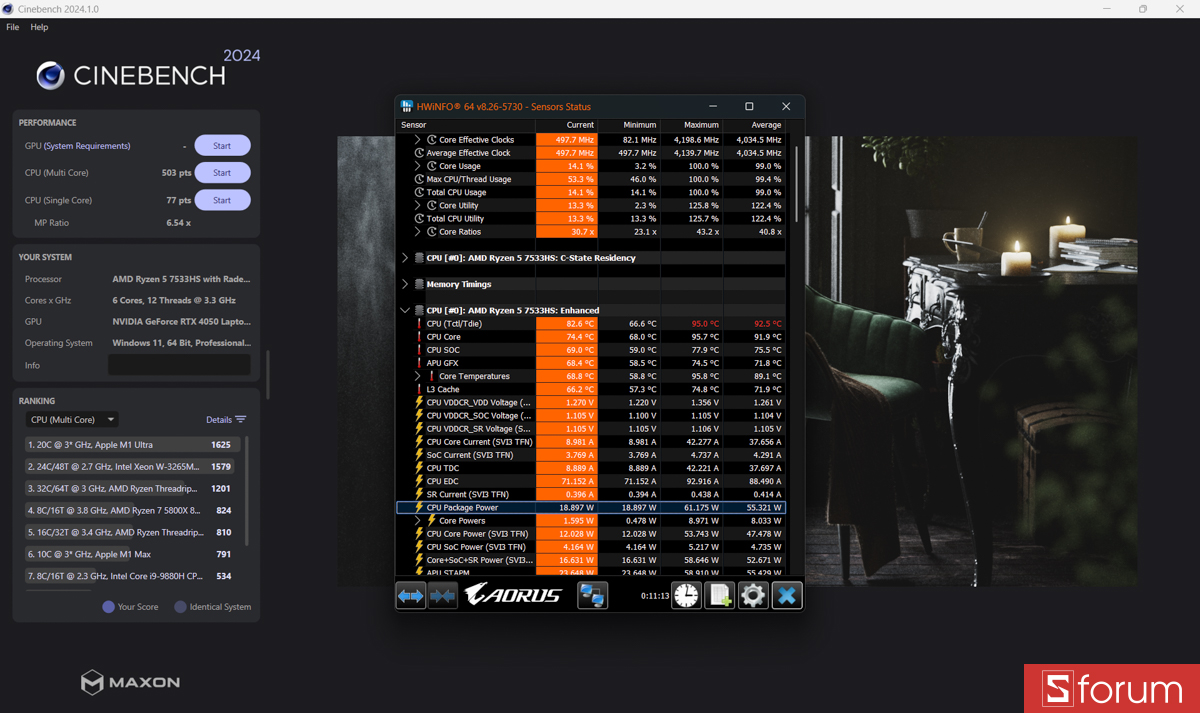
Task: Click the chip icon beside Memory Timings
Action: pos(420,284)
